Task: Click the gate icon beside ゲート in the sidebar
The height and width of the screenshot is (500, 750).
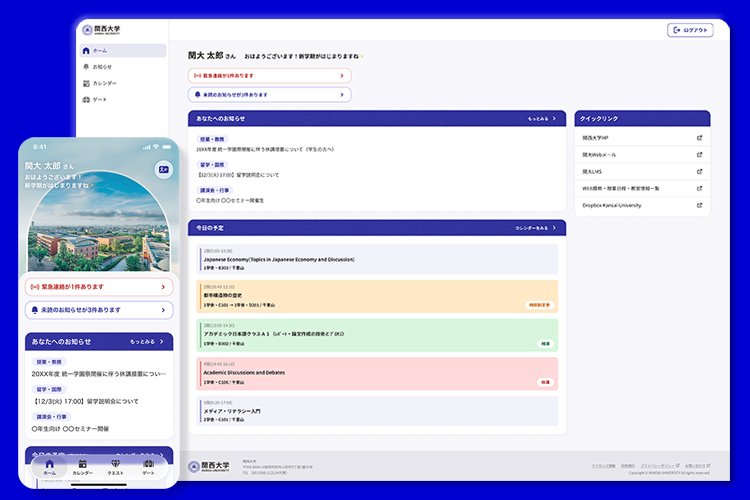Action: click(x=86, y=100)
